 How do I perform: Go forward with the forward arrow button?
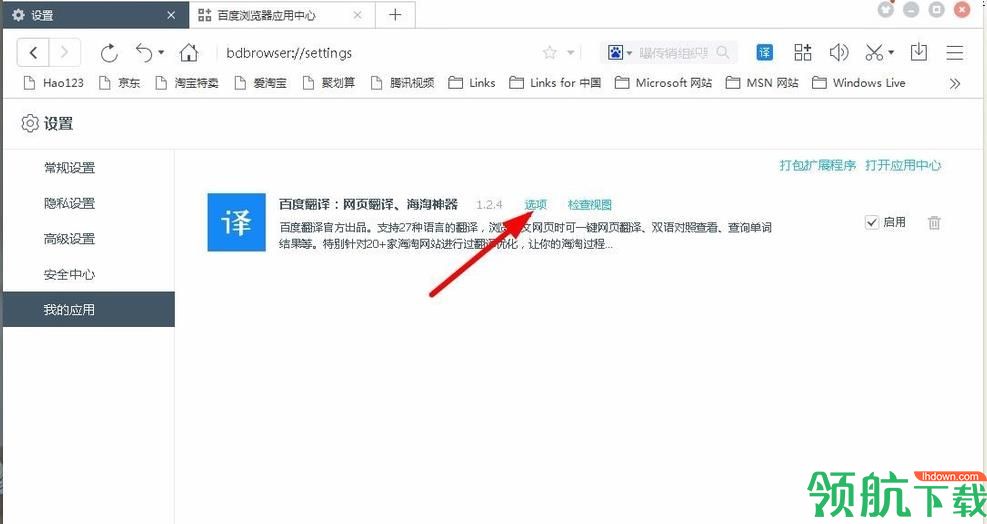point(64,53)
